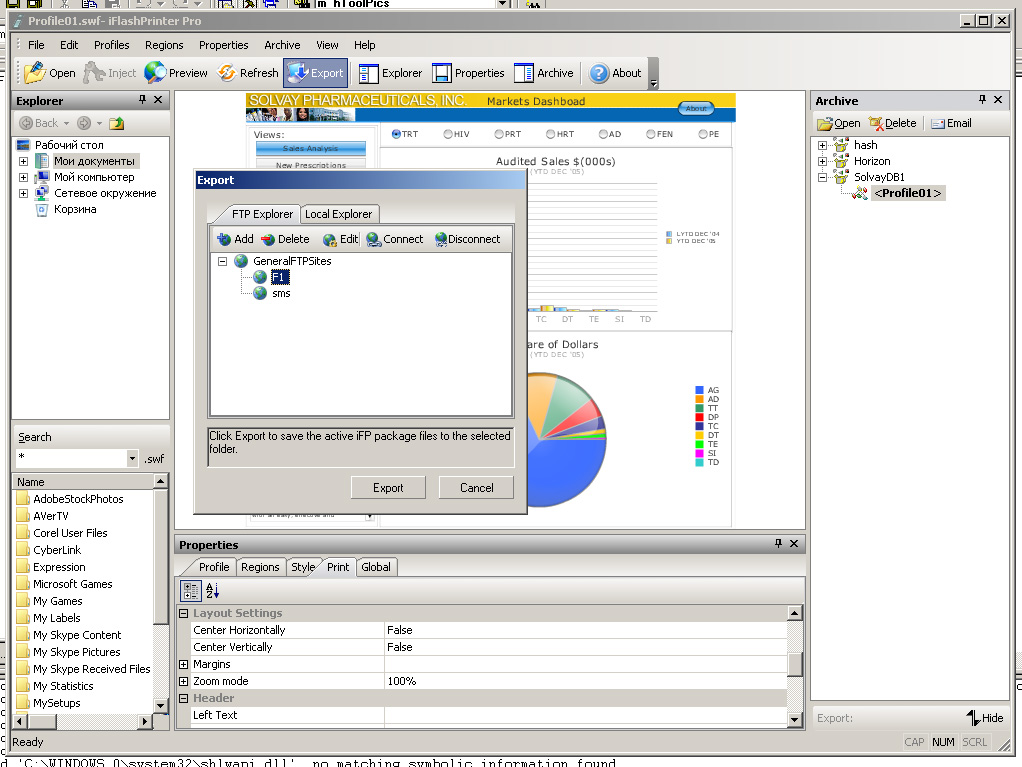Select the HRT radio button
1022x767 pixels.
551,134
